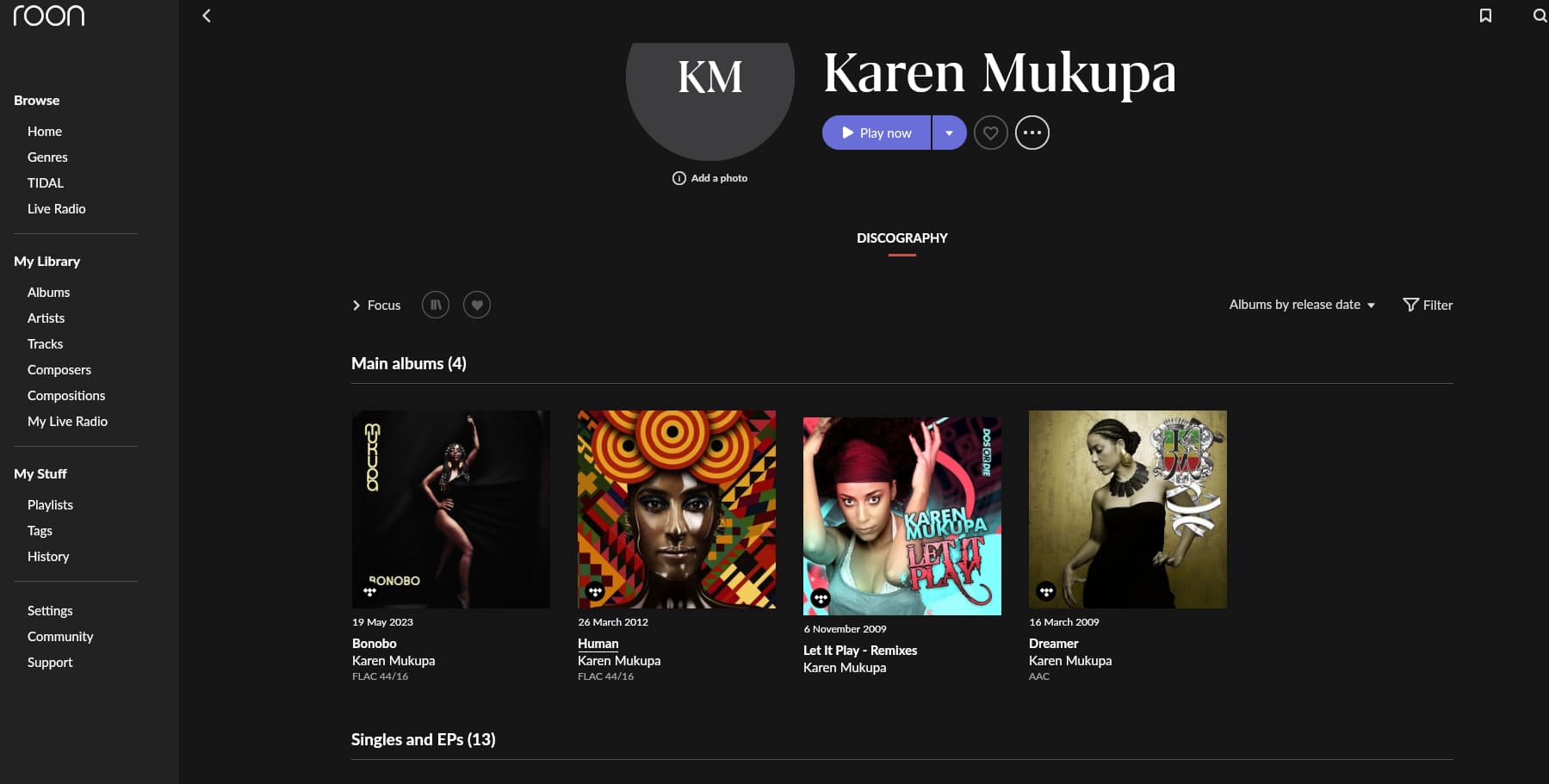
Task: Click the Filter funnel icon
Action: pos(1410,305)
